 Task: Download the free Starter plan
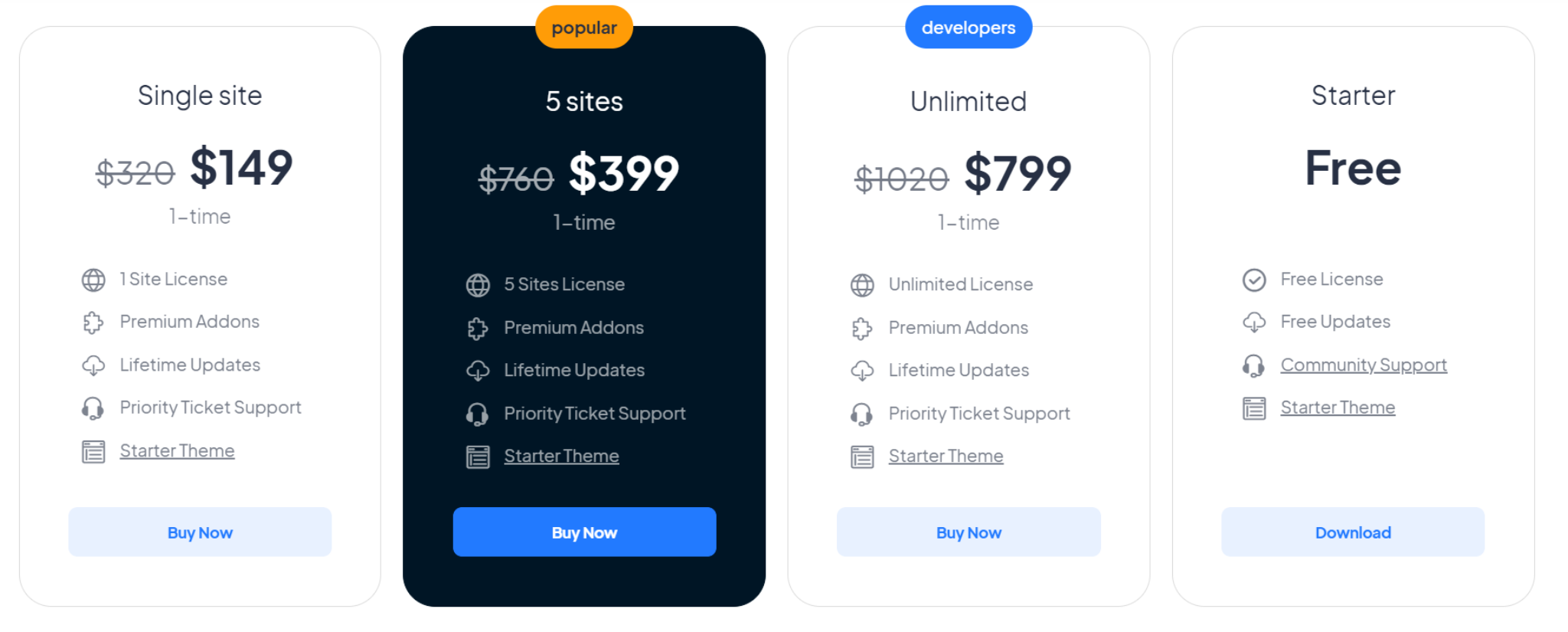pos(1353,532)
